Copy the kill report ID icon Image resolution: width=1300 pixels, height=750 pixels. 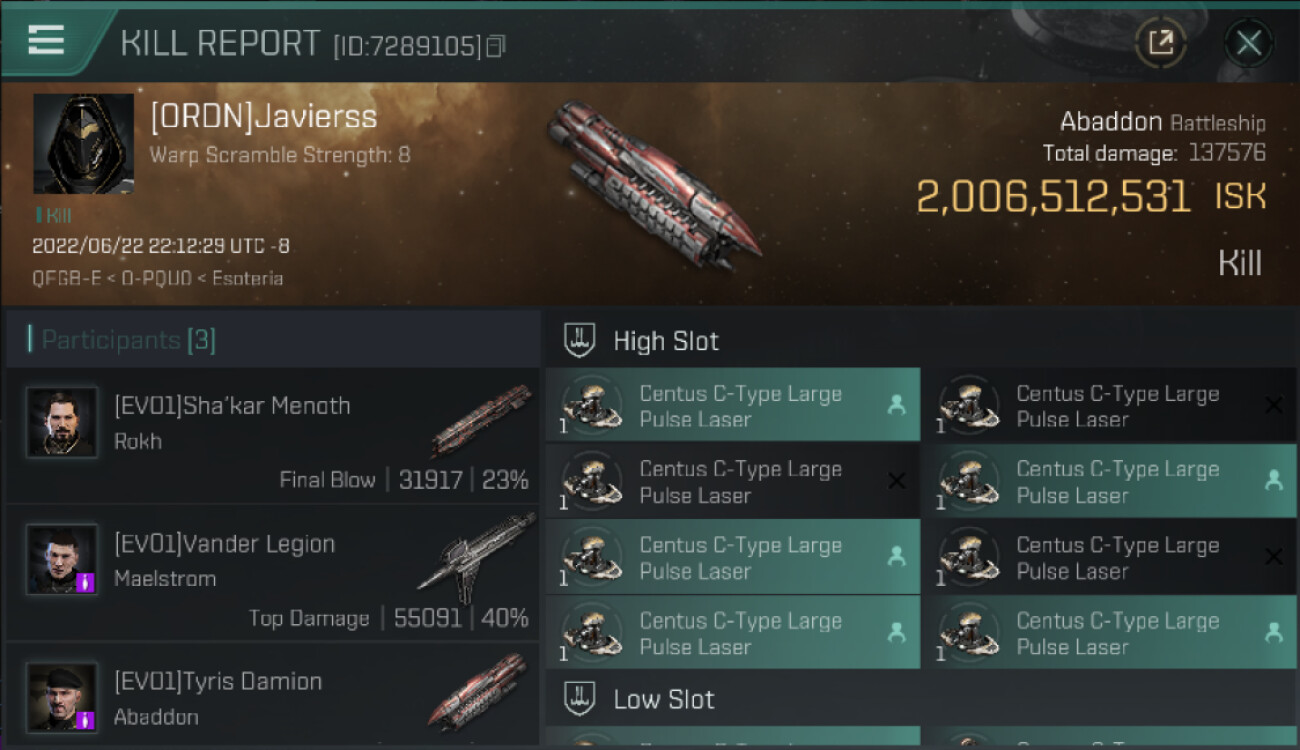pos(496,46)
